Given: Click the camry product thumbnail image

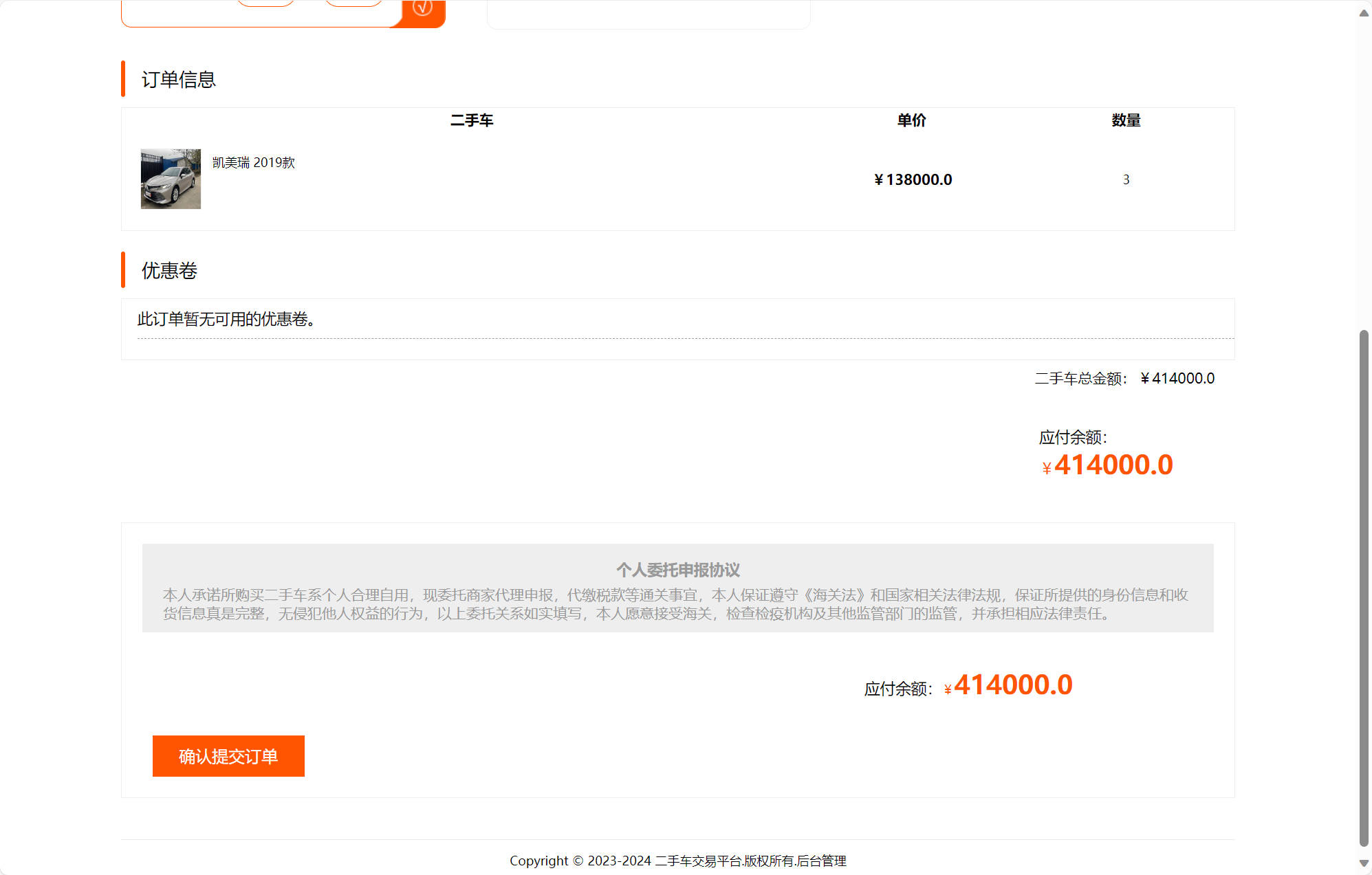Looking at the screenshot, I should (170, 179).
